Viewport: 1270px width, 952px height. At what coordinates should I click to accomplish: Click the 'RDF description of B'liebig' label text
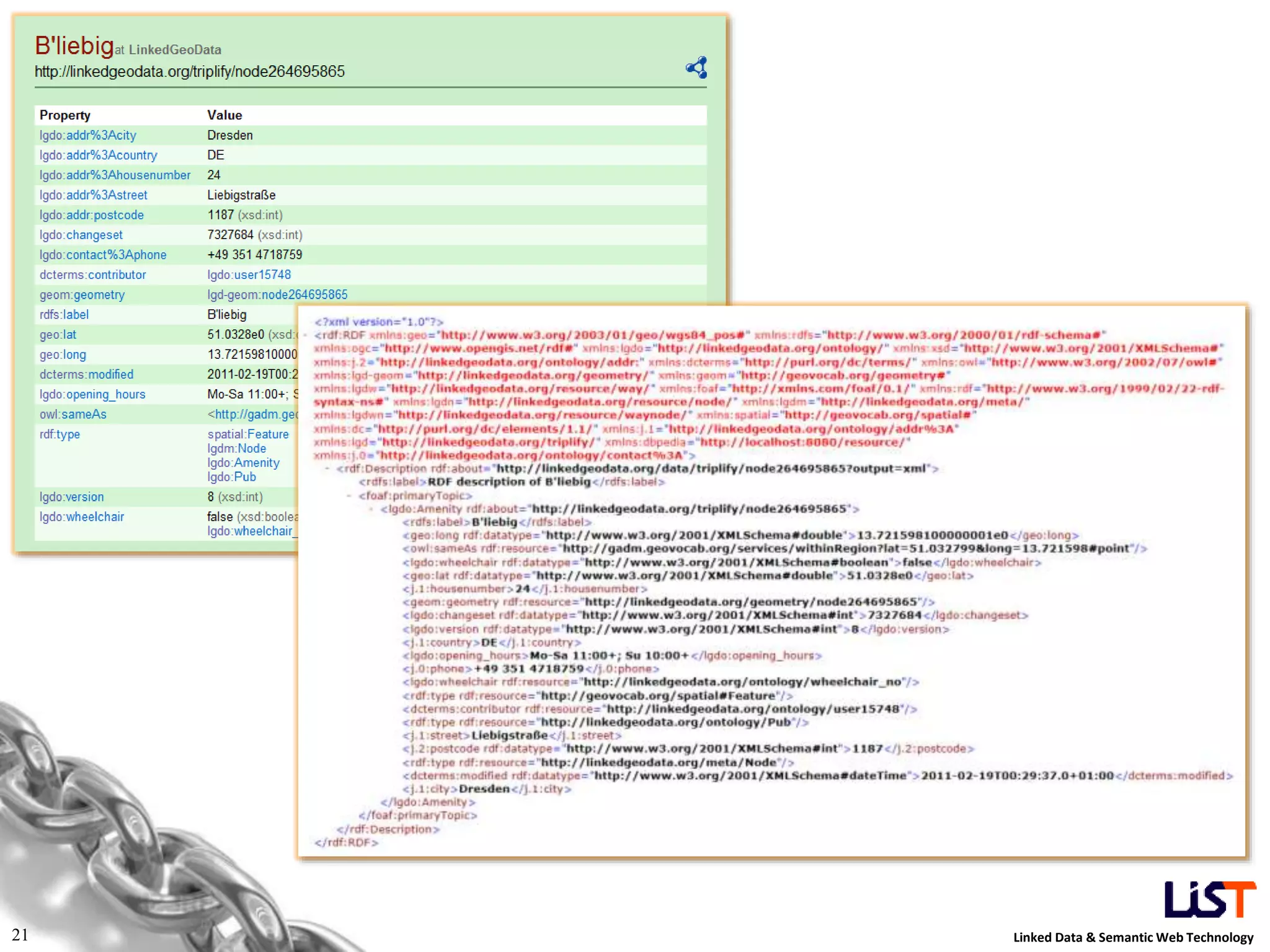click(509, 482)
